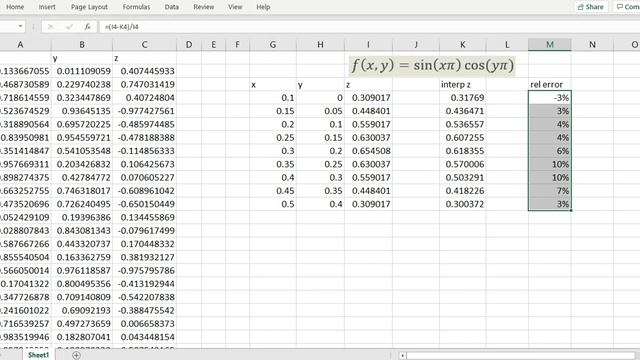Select the Sheet1 tab
Viewport: 640px width, 360px height.
pyautogui.click(x=38, y=355)
